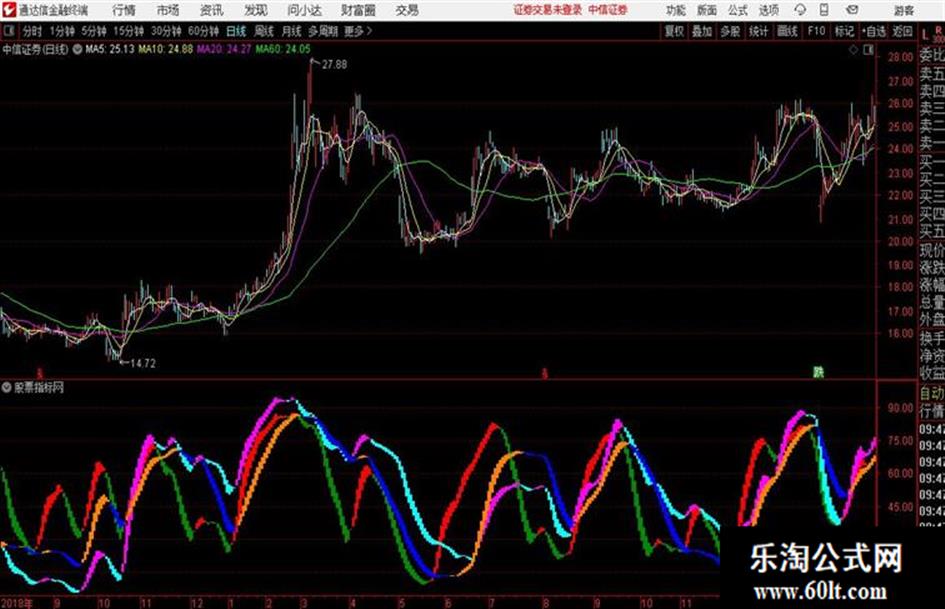The width and height of the screenshot is (945, 609).
Task: Open the 公式 menu
Action: click(738, 10)
